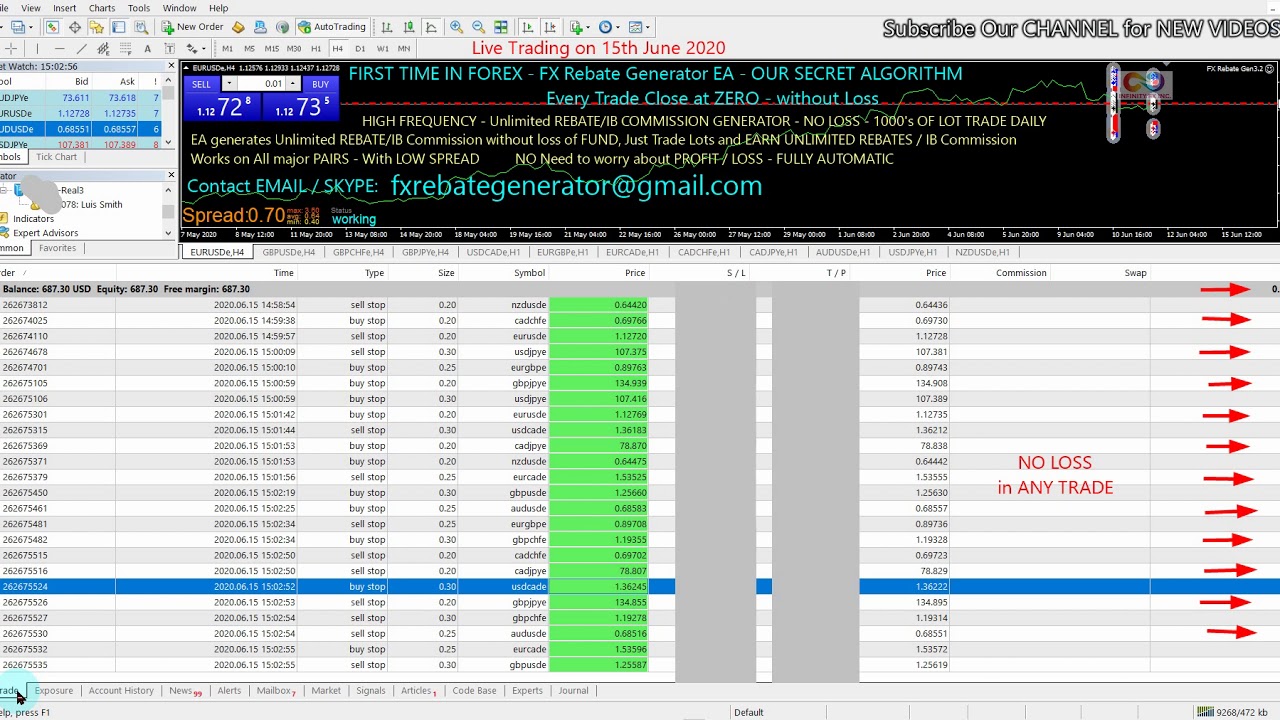Toggle the Data Window crosshair-target icon
Screen dimensions: 1280x720
[x=75, y=27]
